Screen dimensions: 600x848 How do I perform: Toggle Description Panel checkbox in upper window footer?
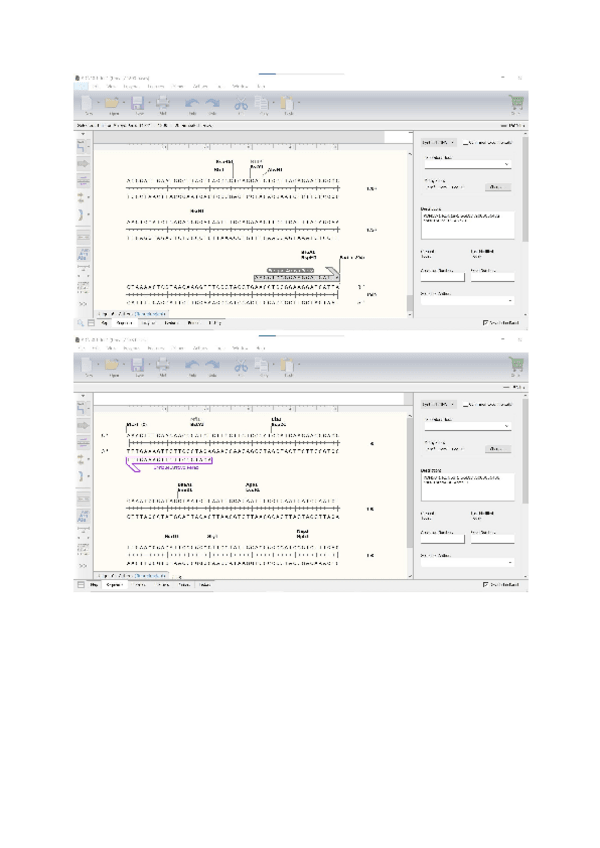tap(485, 323)
